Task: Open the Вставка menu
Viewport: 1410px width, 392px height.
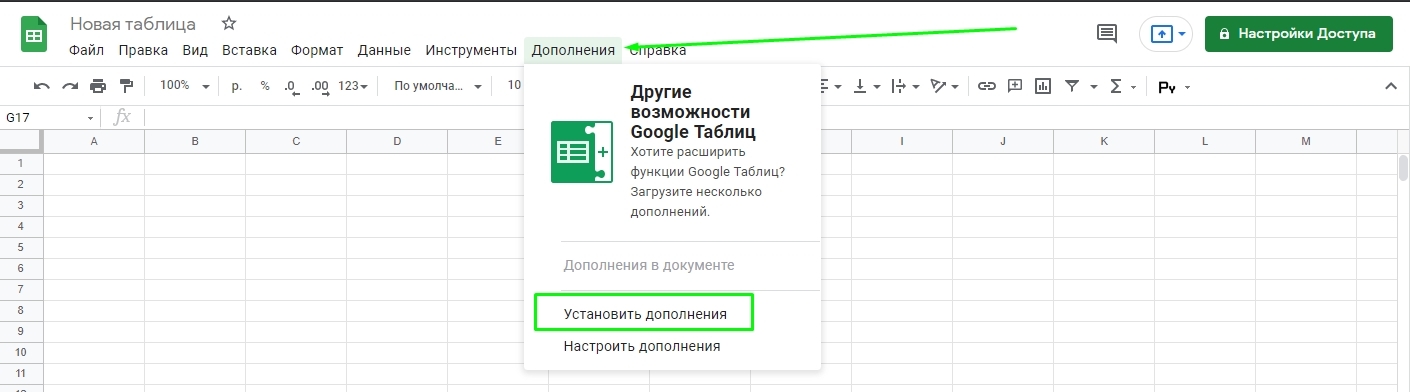Action: coord(249,50)
